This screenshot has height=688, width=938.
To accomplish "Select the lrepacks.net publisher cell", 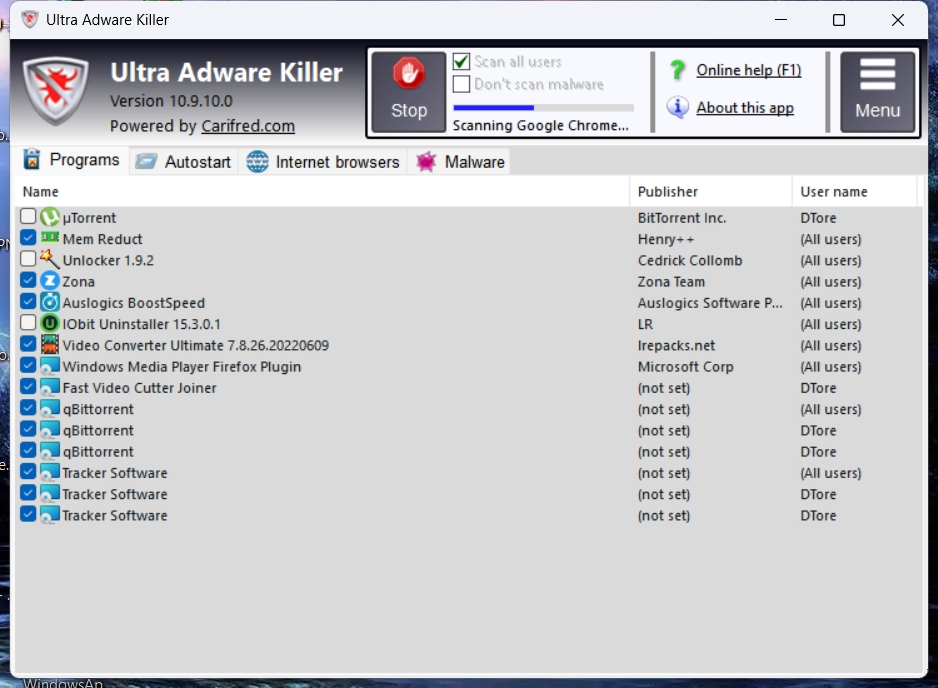I will click(677, 345).
